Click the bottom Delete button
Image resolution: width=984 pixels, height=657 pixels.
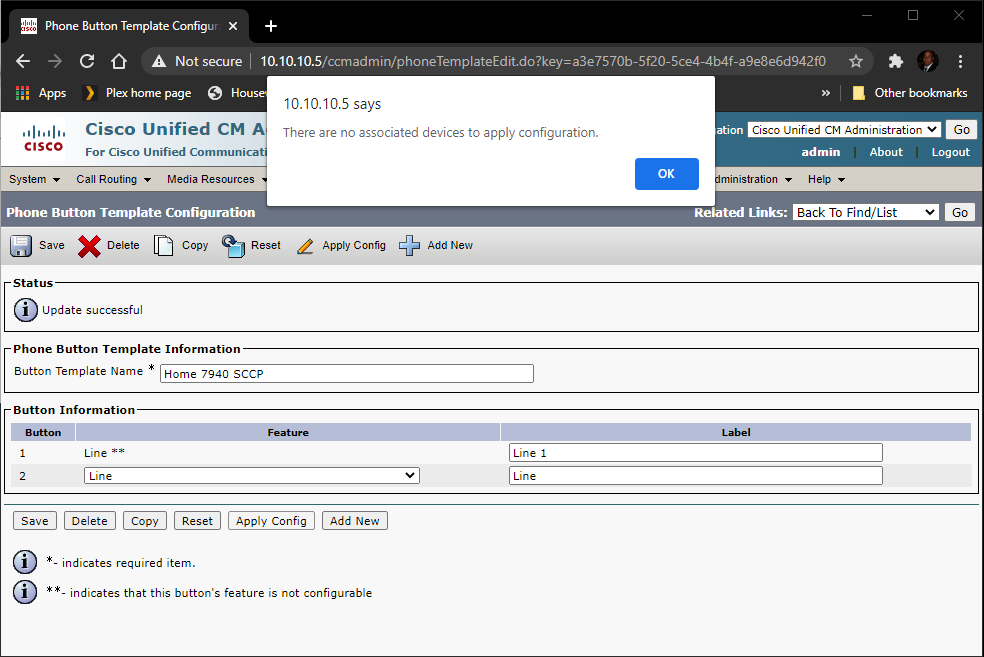(x=90, y=521)
